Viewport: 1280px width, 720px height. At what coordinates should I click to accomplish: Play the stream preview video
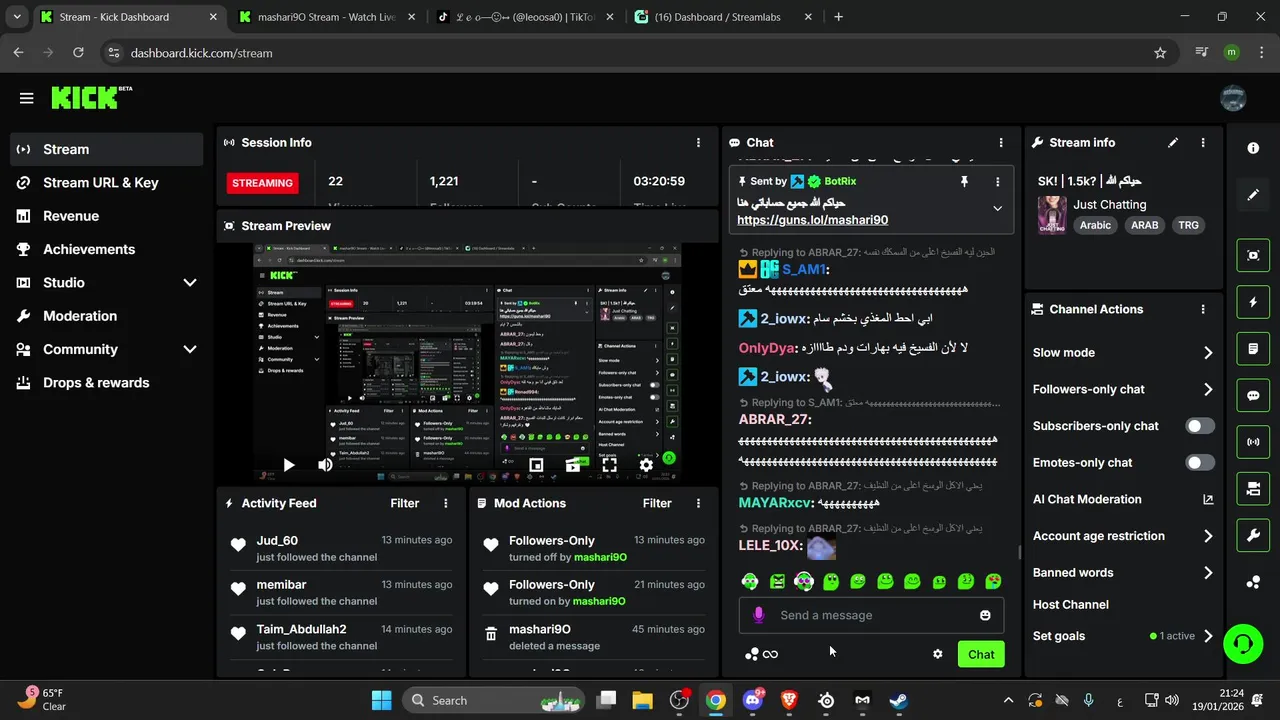(288, 465)
